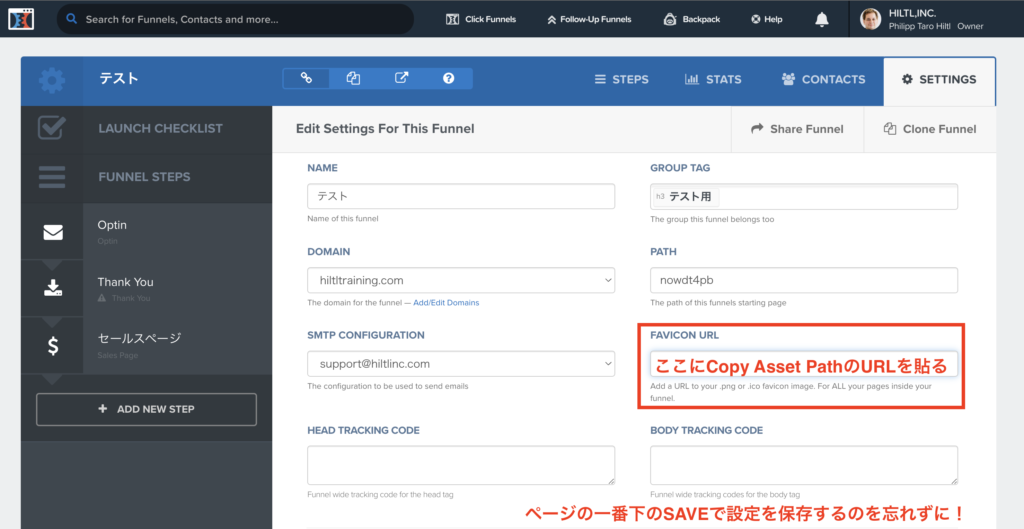Screen dimensions: 1024x529
Task: Switch to the STEPS tab
Action: pyautogui.click(x=621, y=79)
